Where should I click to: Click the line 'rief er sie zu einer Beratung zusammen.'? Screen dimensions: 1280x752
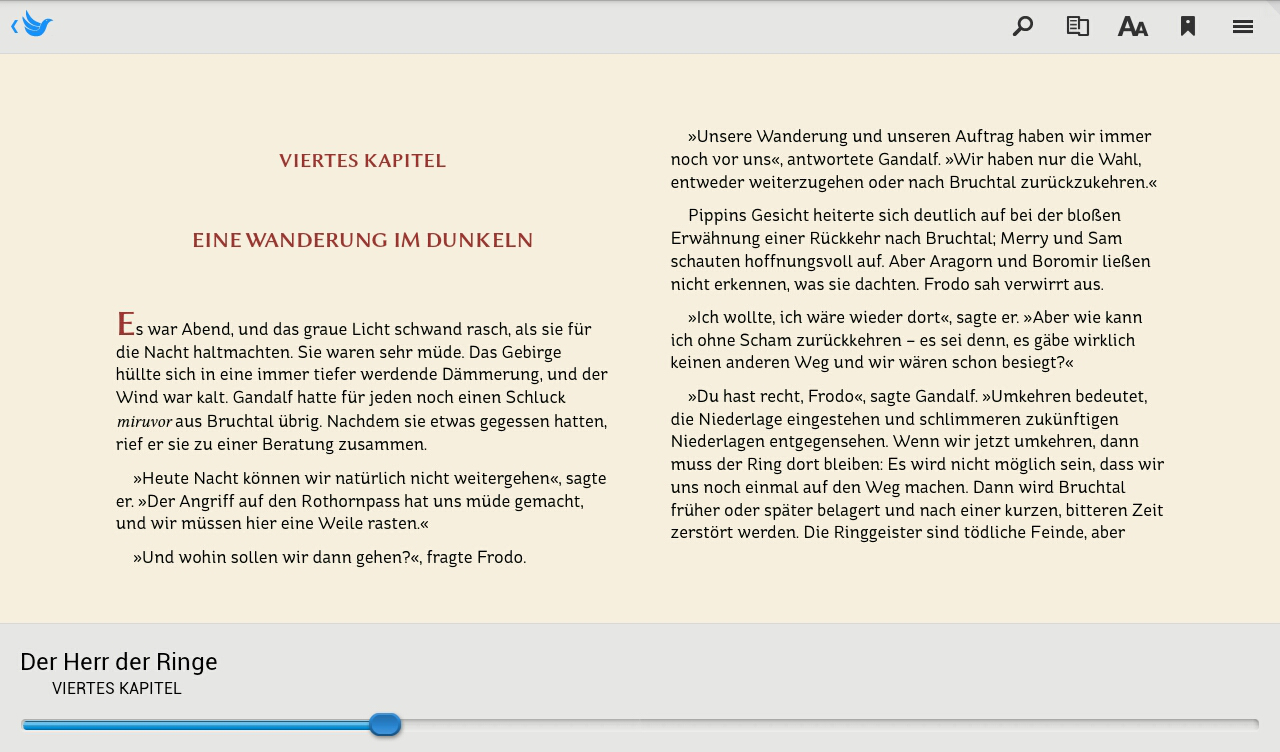(x=271, y=445)
